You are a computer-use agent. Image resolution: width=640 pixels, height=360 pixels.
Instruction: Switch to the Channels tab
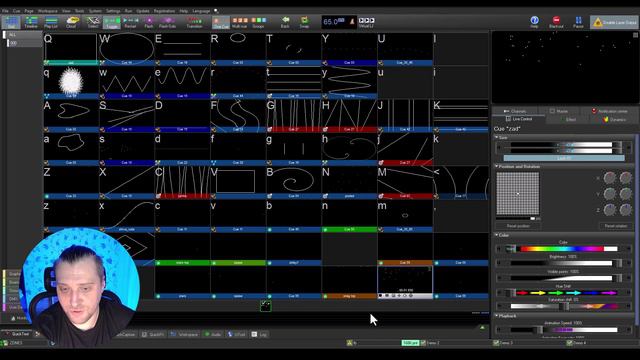click(x=515, y=111)
